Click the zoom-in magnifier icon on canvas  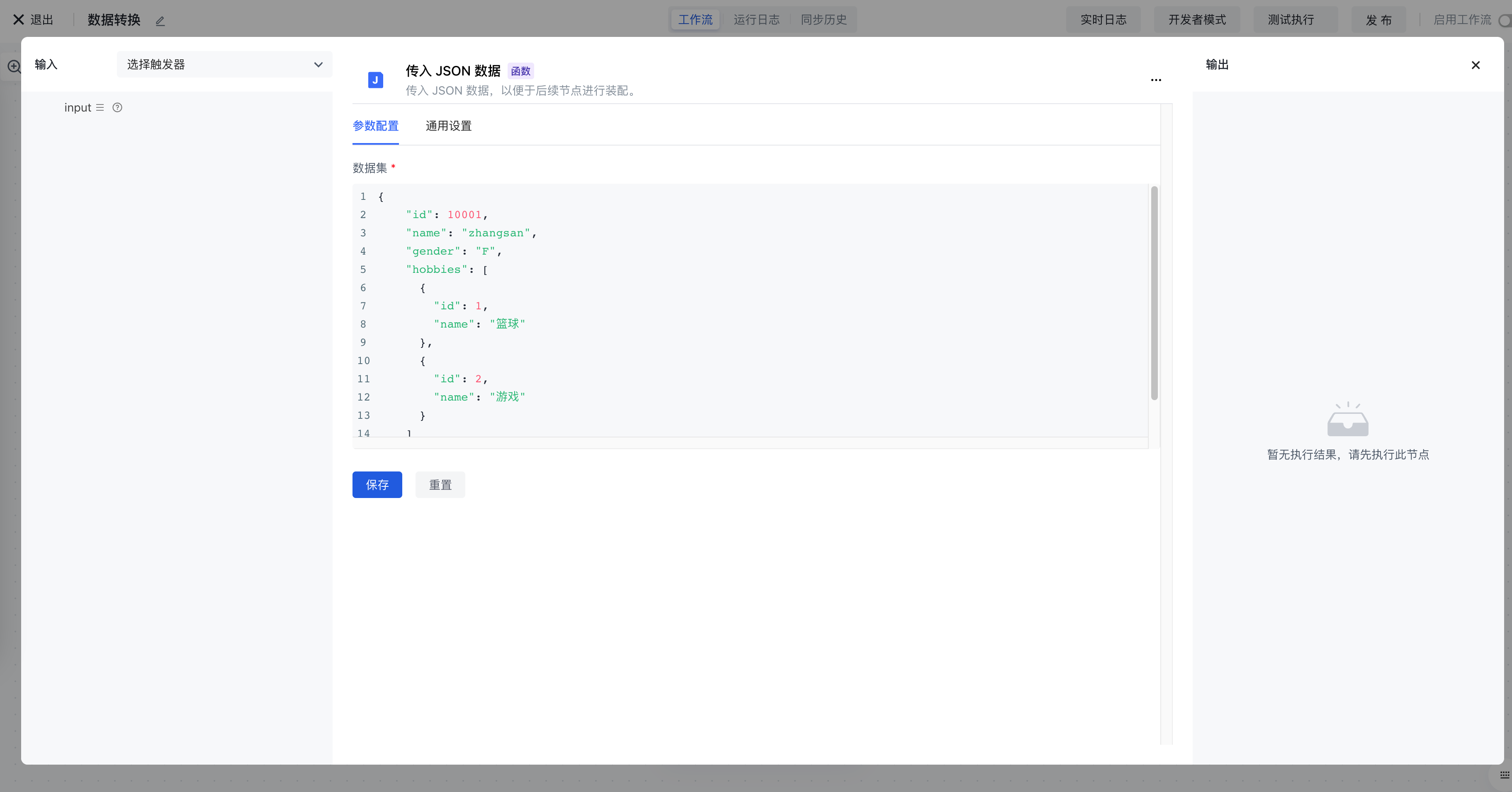click(14, 66)
